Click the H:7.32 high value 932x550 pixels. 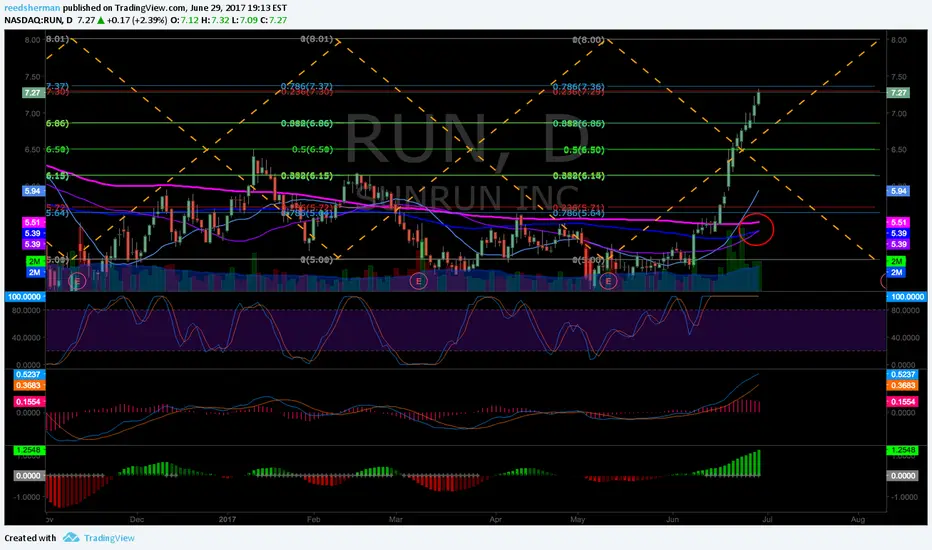[215, 20]
